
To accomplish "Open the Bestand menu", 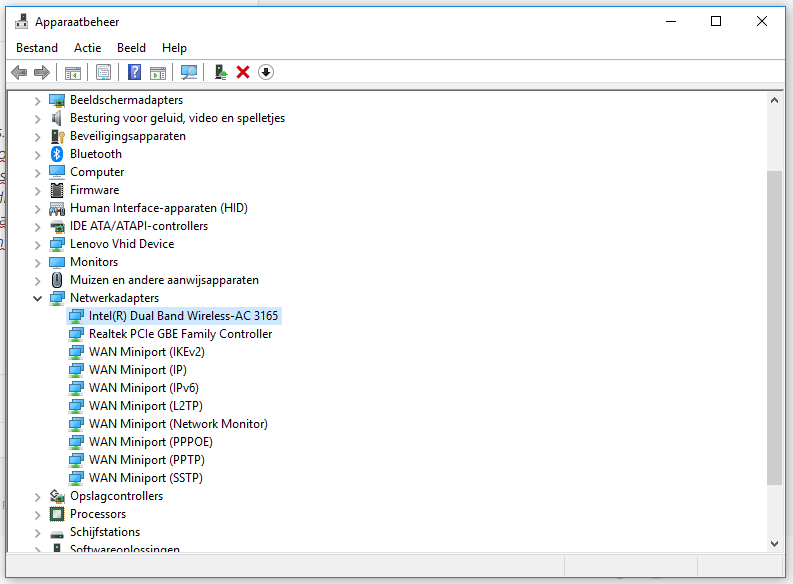I will click(x=37, y=48).
